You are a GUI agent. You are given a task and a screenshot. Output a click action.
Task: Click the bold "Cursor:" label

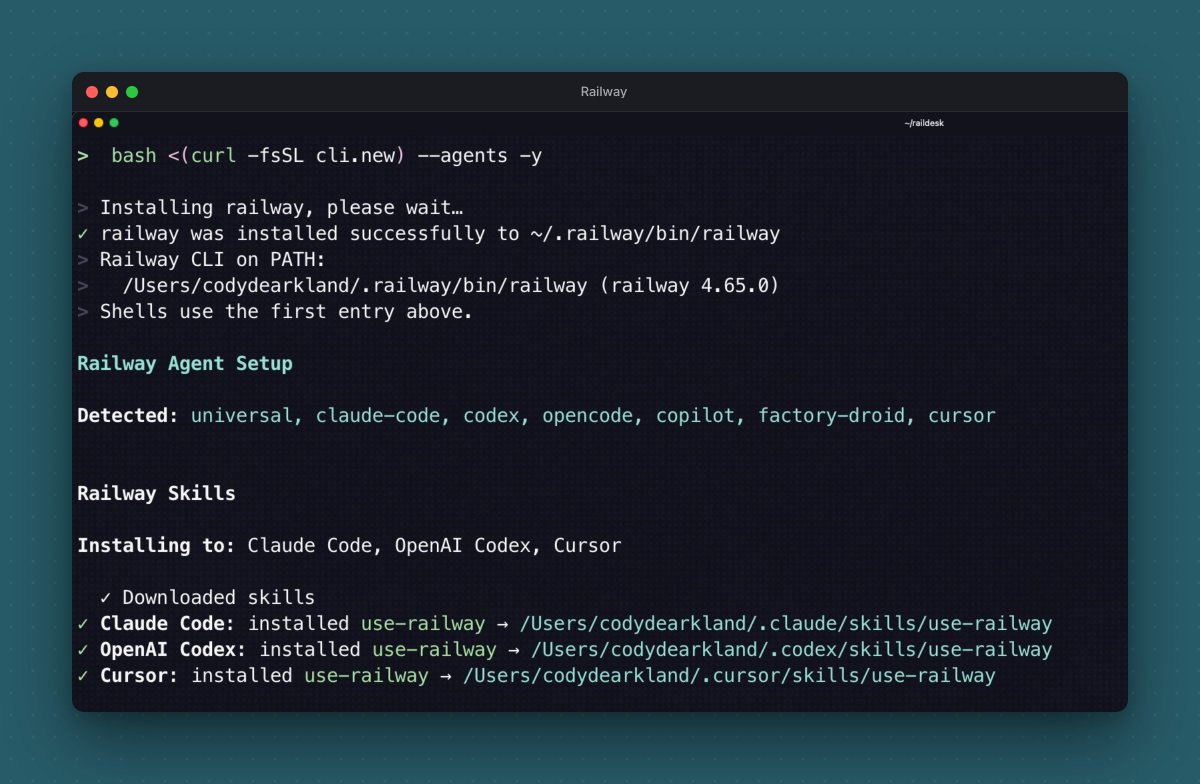(x=140, y=676)
